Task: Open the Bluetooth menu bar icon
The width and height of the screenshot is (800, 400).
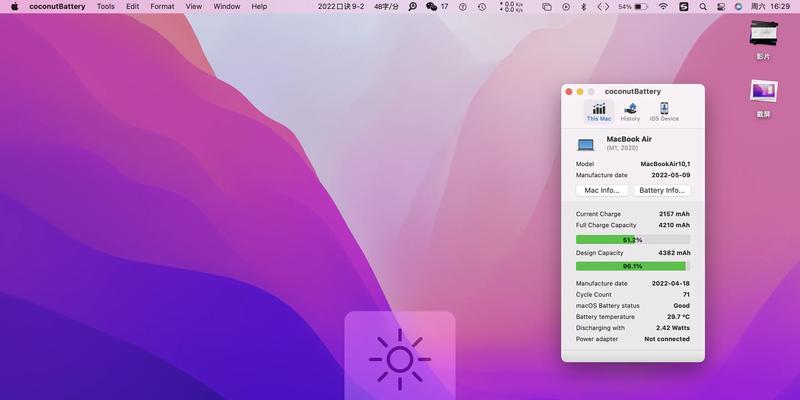Action: (584, 7)
